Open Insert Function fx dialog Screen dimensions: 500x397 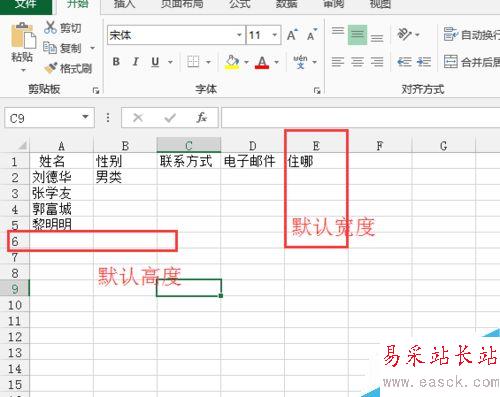pos(202,118)
